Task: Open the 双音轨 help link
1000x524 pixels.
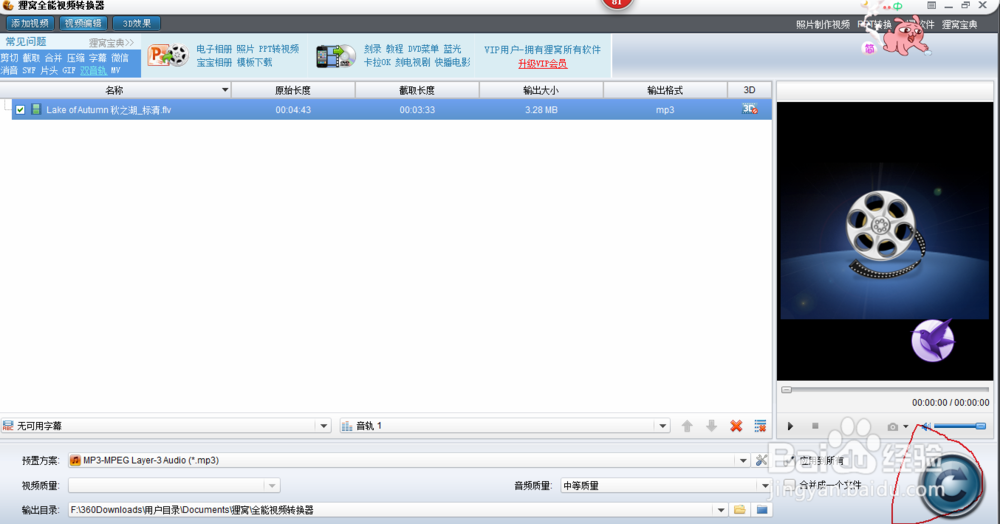Action: (93, 70)
